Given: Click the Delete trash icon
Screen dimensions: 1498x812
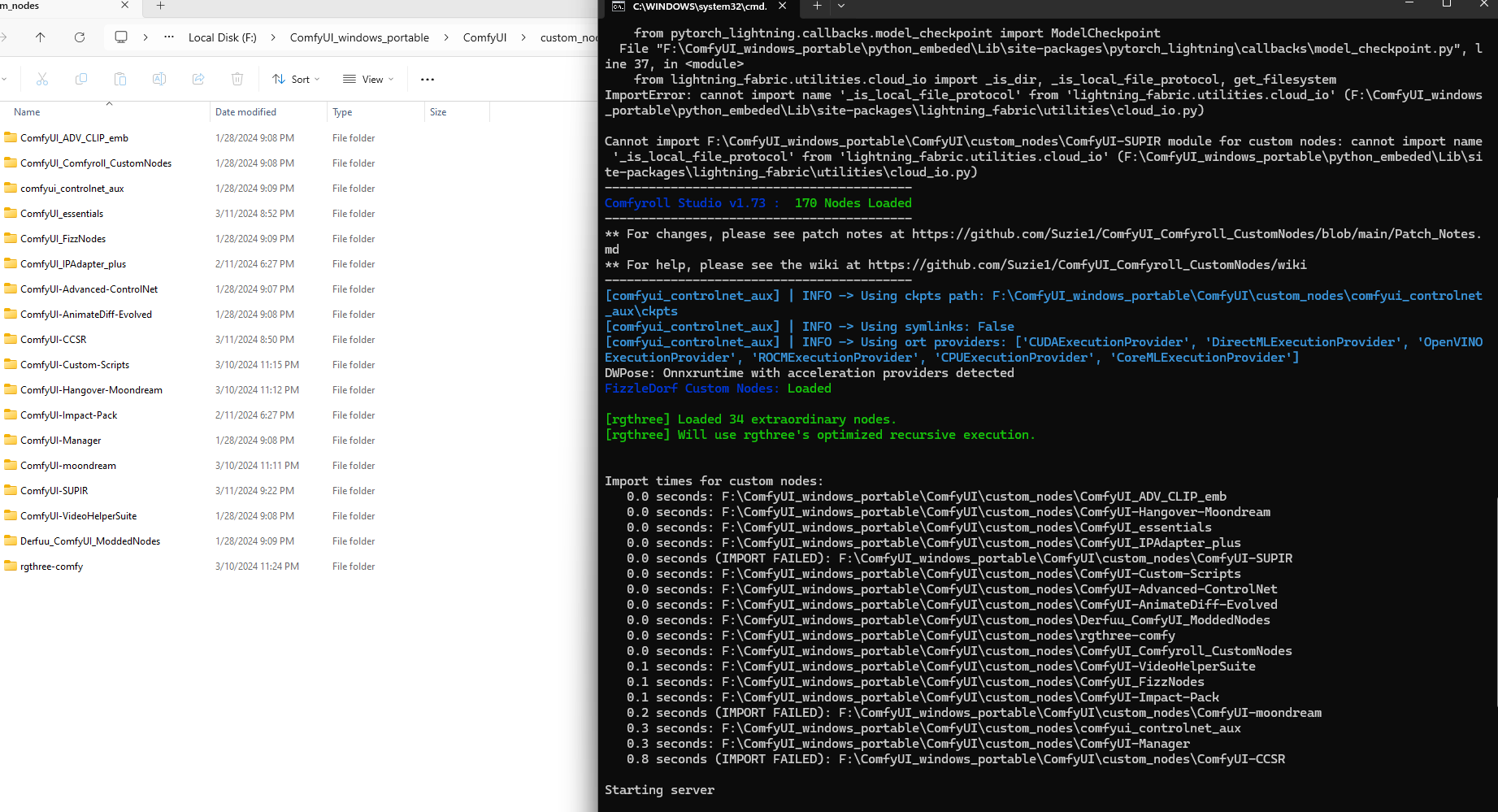Looking at the screenshot, I should click(x=237, y=79).
